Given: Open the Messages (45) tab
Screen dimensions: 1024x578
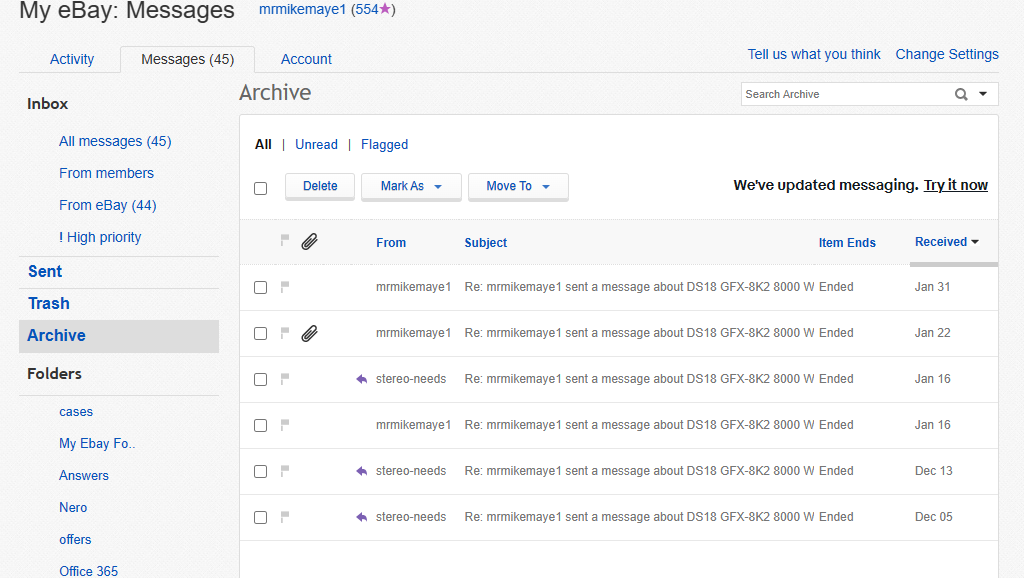Looking at the screenshot, I should point(187,59).
